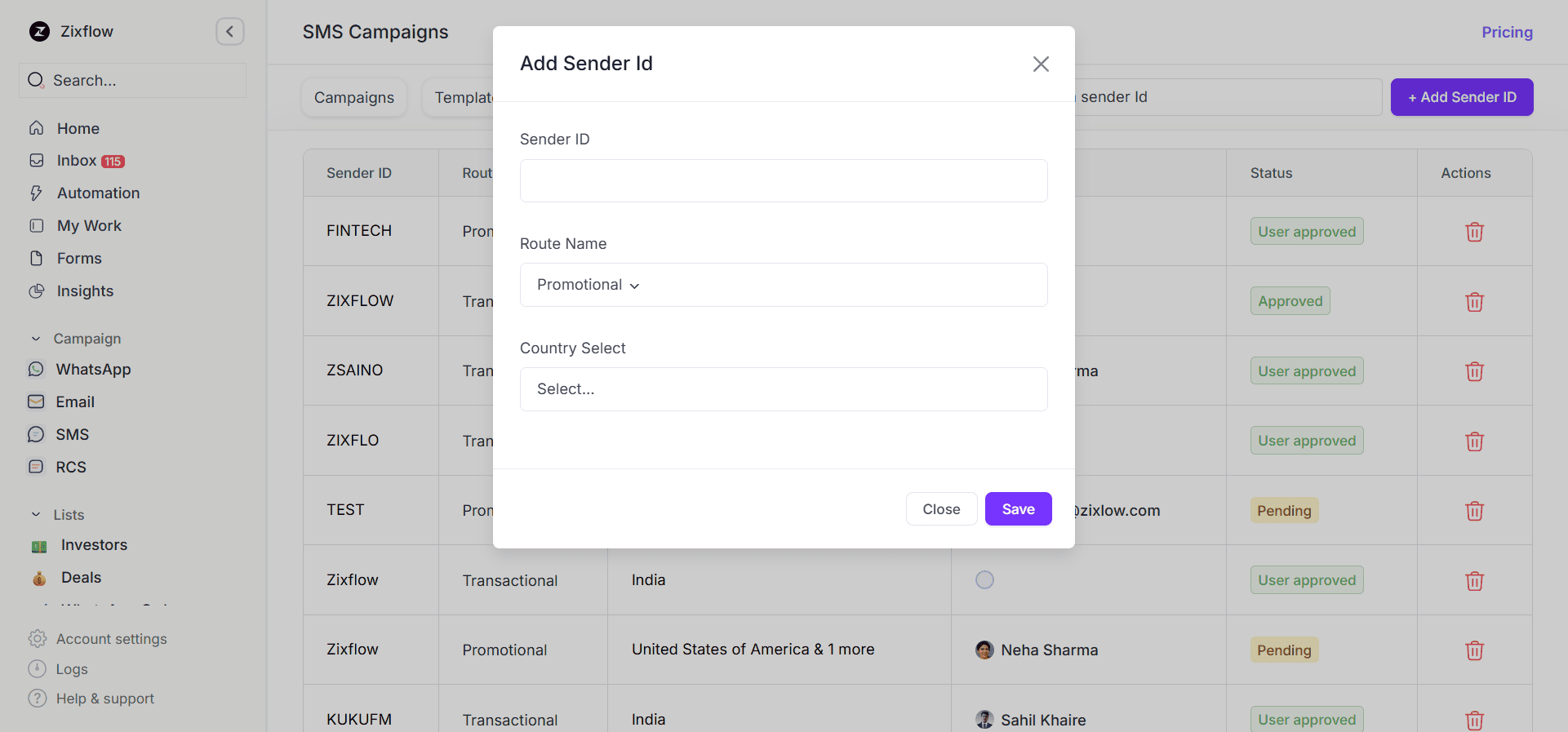Switch to the Campaigns tab
Image resolution: width=1568 pixels, height=732 pixels.
click(353, 97)
